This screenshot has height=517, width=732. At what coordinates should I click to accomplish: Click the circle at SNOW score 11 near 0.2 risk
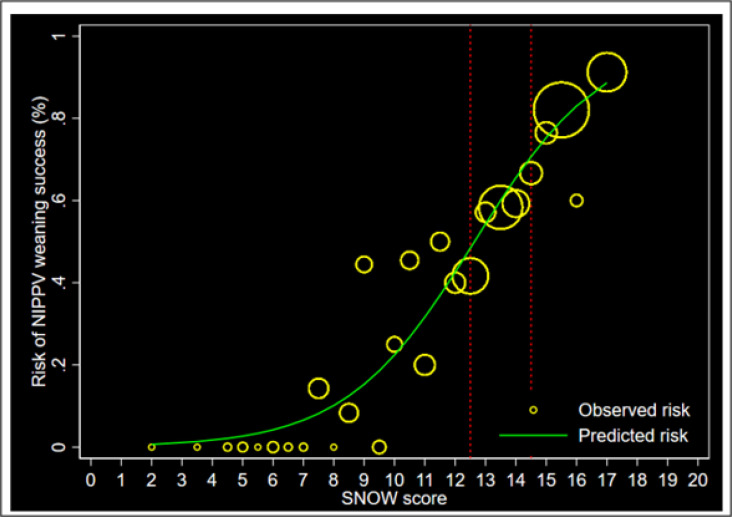(x=425, y=365)
